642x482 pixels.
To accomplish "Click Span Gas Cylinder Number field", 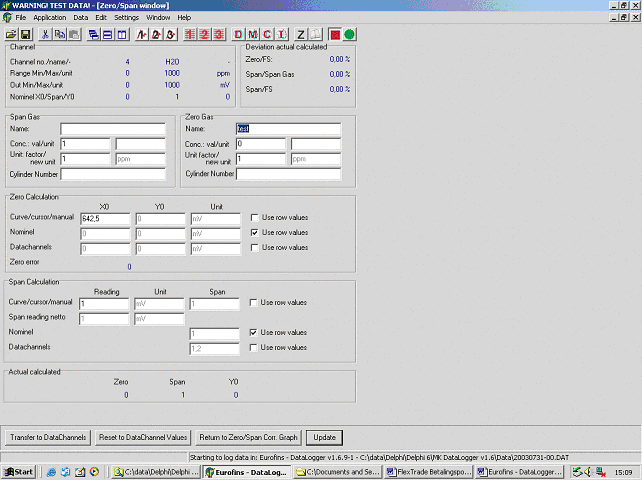I will tap(113, 174).
